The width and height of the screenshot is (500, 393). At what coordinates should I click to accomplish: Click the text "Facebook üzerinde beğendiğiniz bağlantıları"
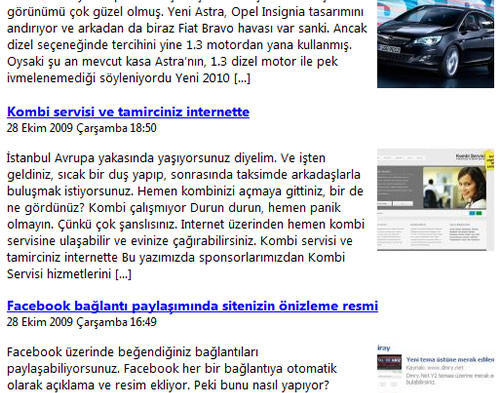click(133, 352)
